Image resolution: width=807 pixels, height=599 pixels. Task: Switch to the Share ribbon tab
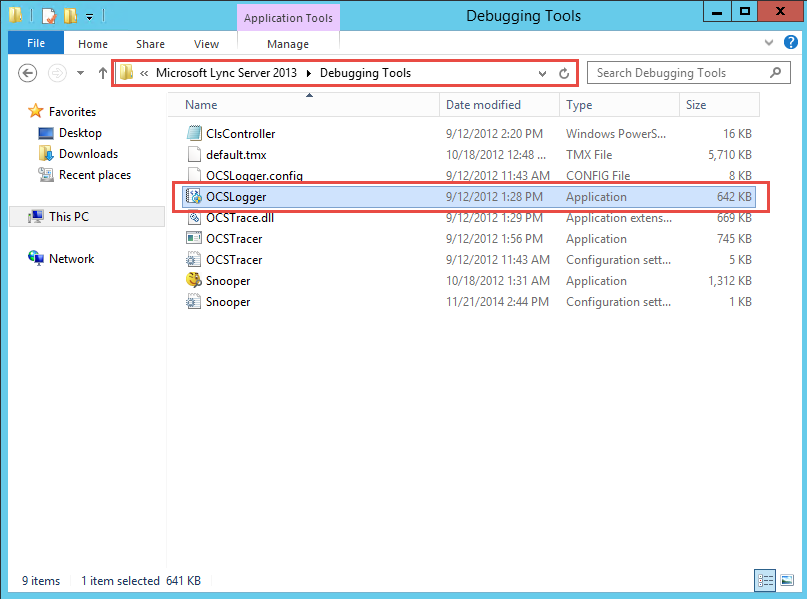(150, 44)
